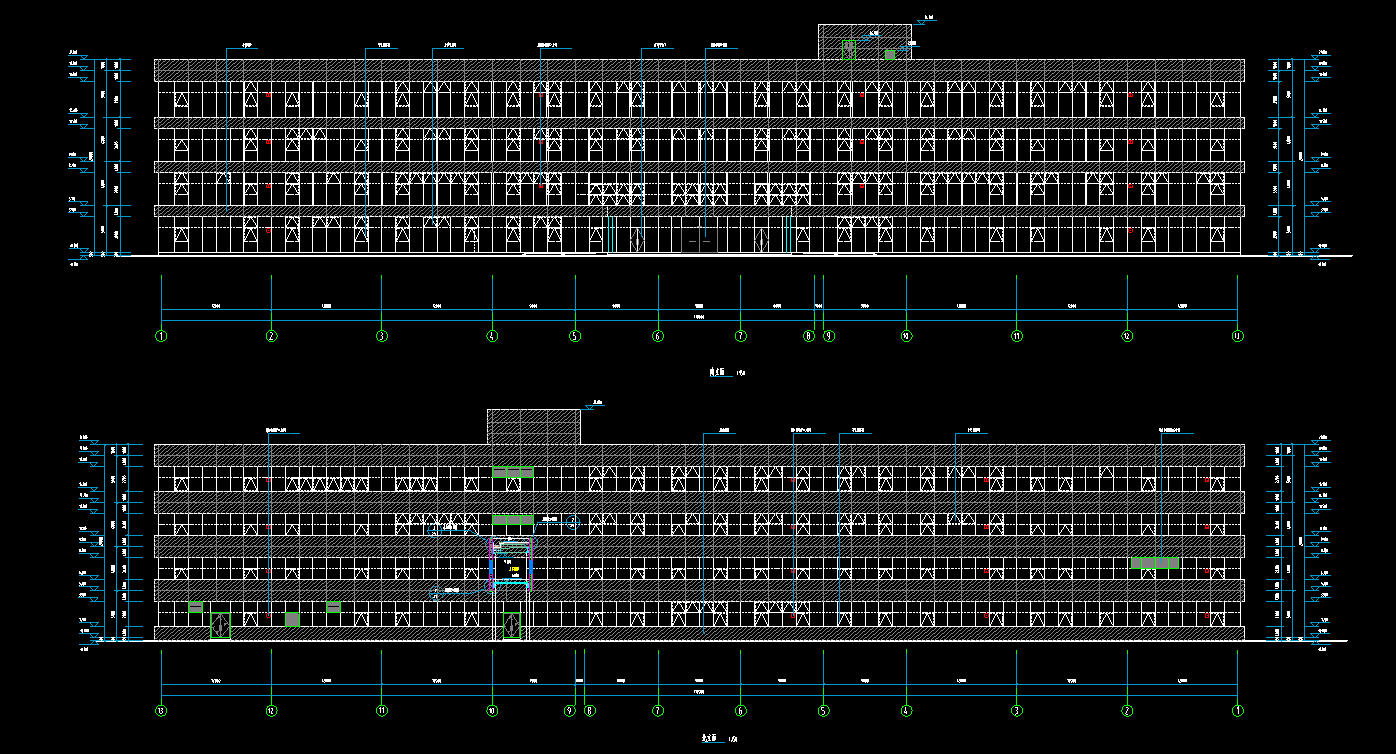Viewport: 1396px width, 754px height.
Task: Click the green entrance door at bottom elevation axis 10
Action: tap(511, 625)
